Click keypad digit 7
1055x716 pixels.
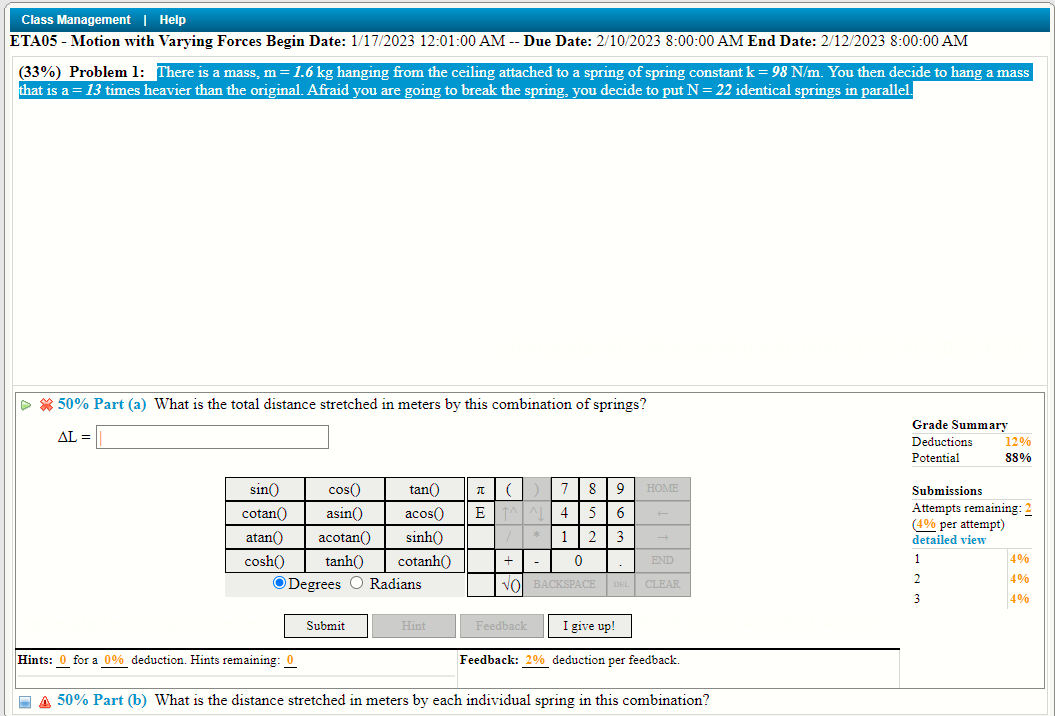click(x=565, y=489)
